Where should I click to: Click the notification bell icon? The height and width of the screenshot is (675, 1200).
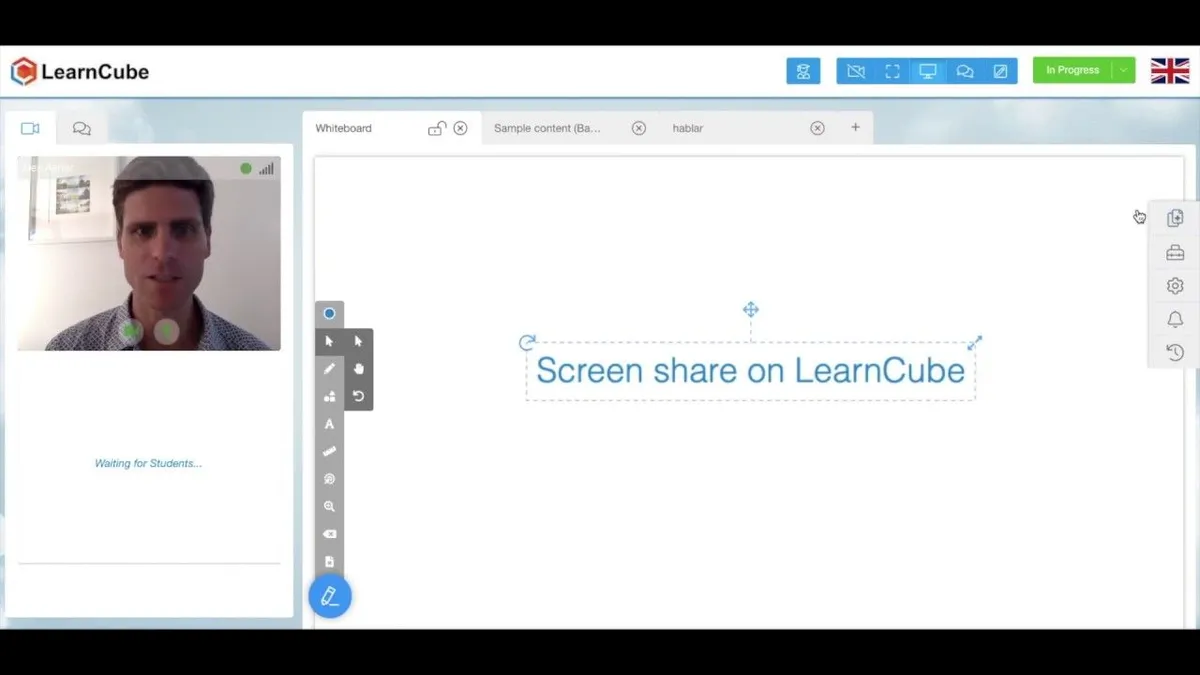(1175, 319)
